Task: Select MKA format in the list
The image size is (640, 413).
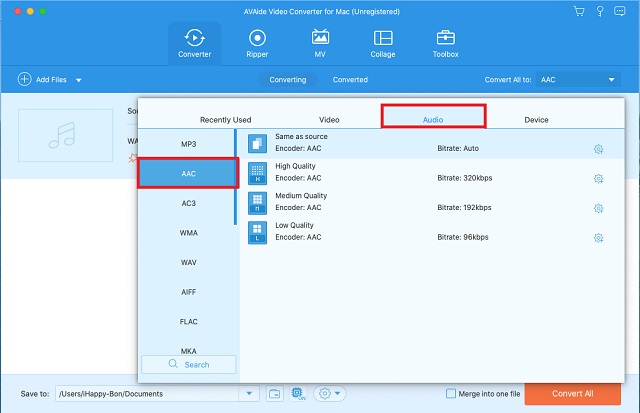Action: click(x=188, y=351)
